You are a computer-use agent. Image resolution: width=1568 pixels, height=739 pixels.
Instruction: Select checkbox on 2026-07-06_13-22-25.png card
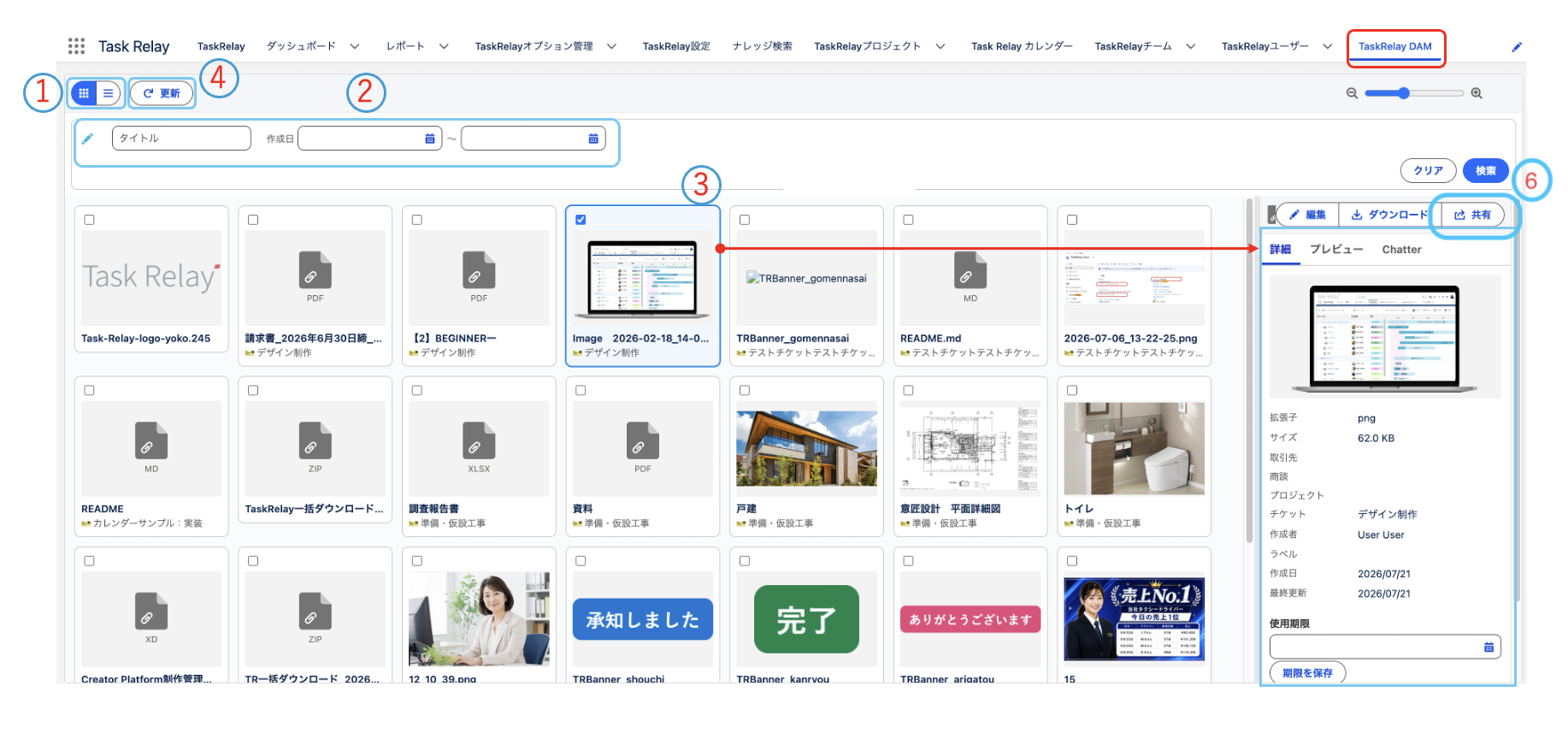pyautogui.click(x=1072, y=220)
